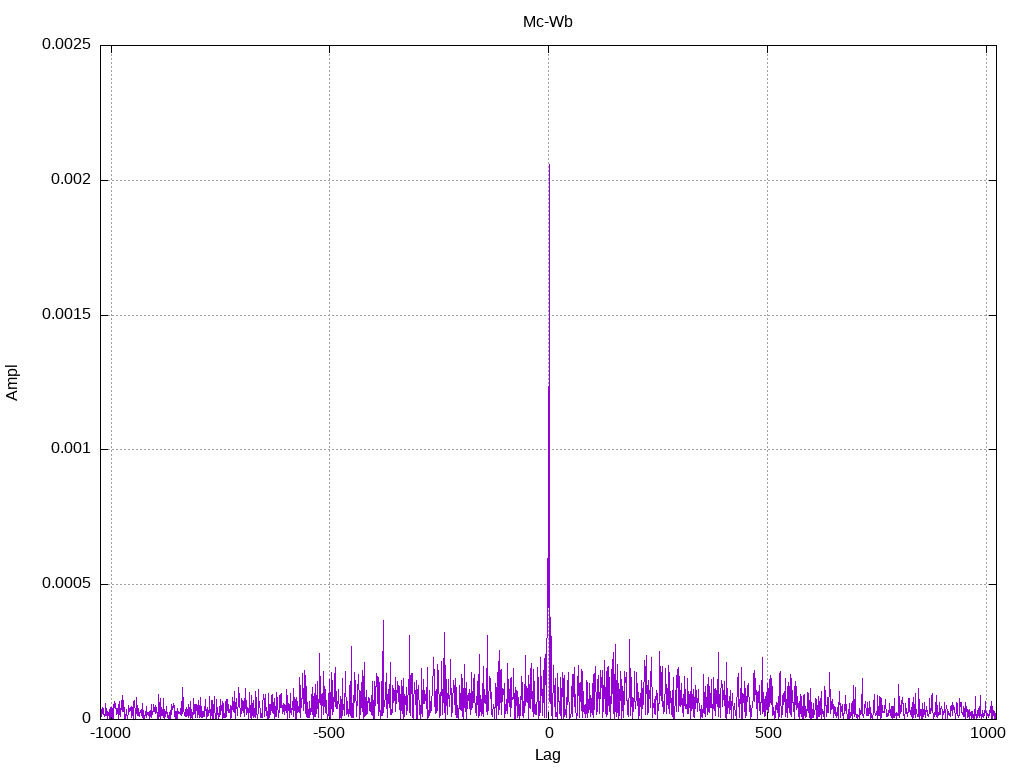Click the 0 x-axis tick label
This screenshot has height=768, width=1024.
[x=548, y=734]
